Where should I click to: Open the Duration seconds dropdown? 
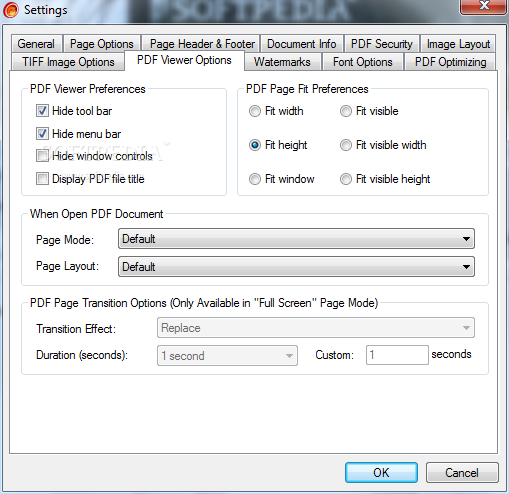tap(227, 356)
